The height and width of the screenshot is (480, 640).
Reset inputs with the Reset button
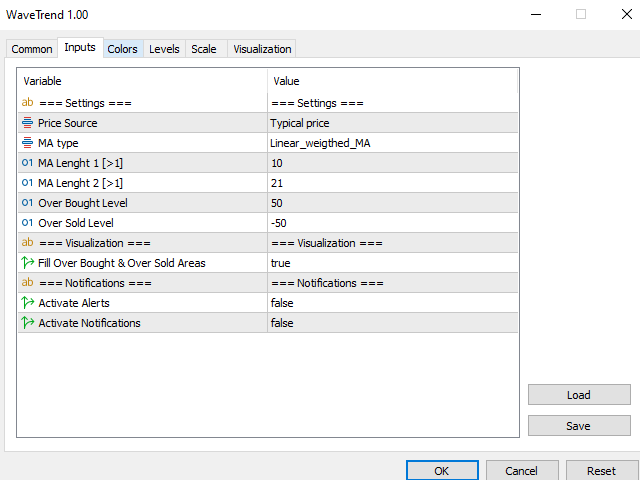[601, 471]
